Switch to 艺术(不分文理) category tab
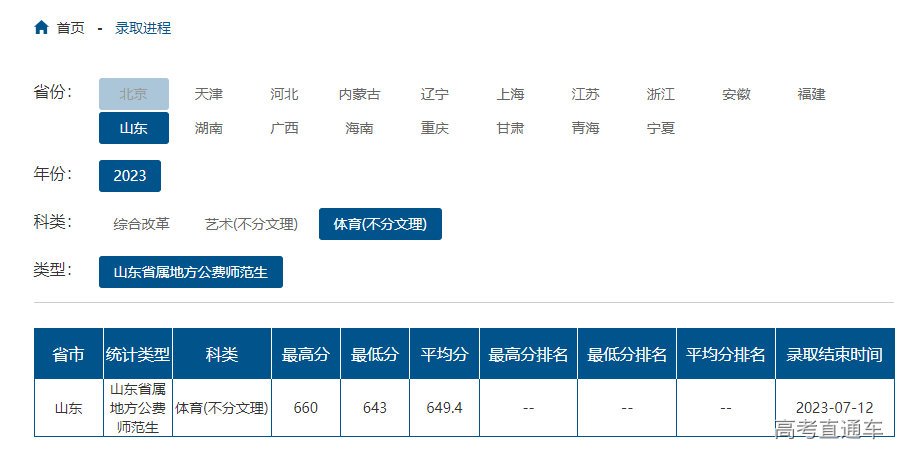The width and height of the screenshot is (912, 469). (x=251, y=224)
